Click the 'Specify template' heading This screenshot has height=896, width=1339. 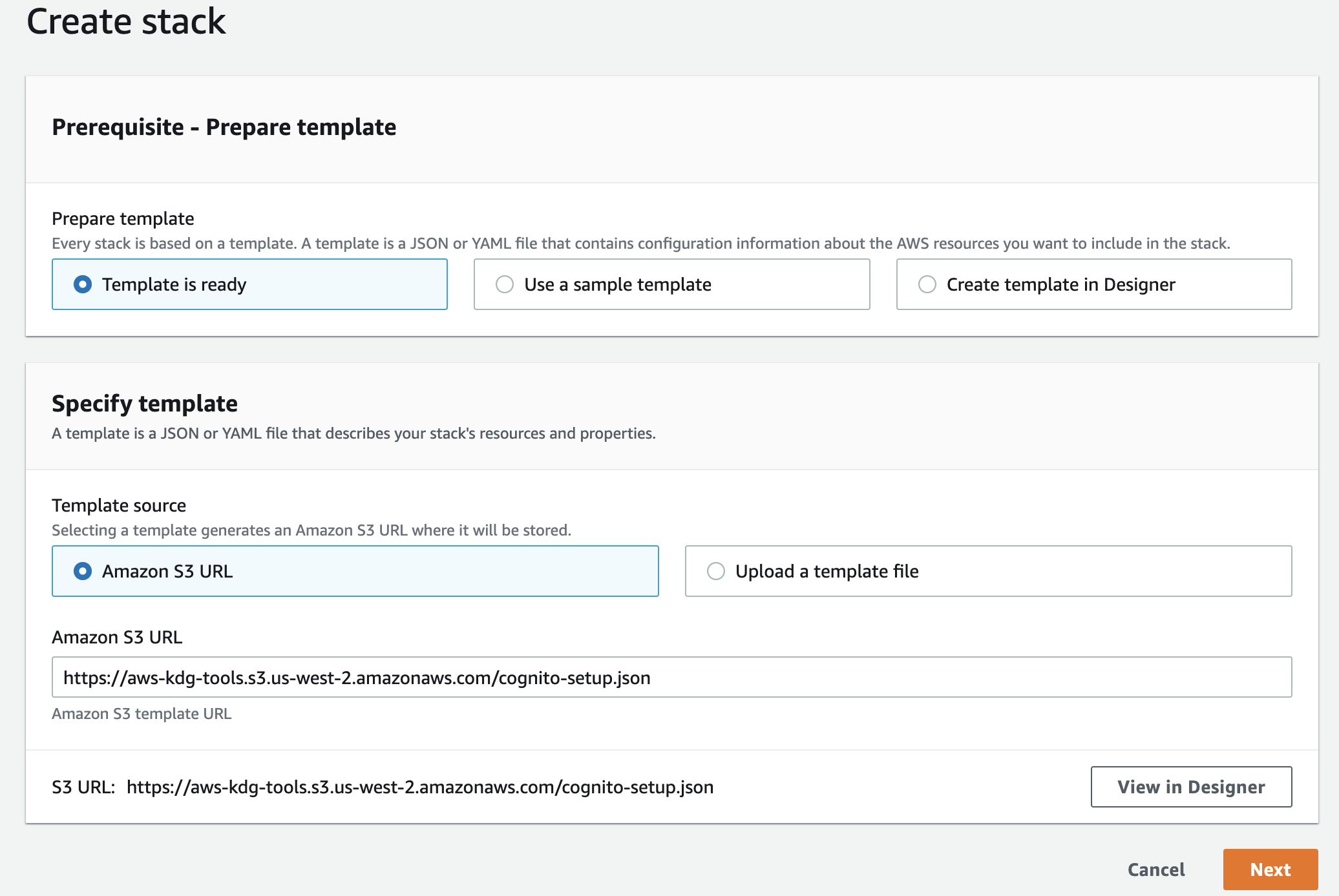(145, 403)
